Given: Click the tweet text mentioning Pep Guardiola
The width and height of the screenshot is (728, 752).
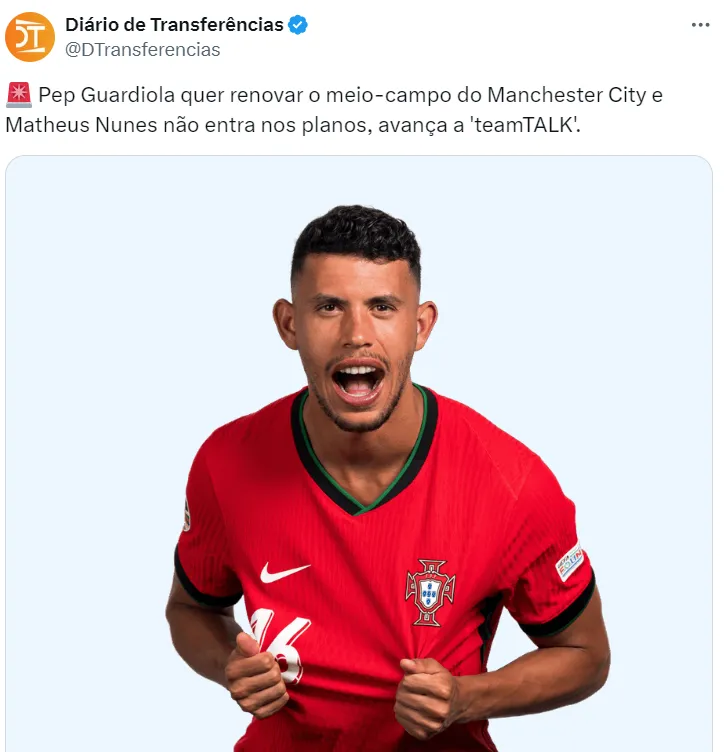Looking at the screenshot, I should [x=334, y=110].
